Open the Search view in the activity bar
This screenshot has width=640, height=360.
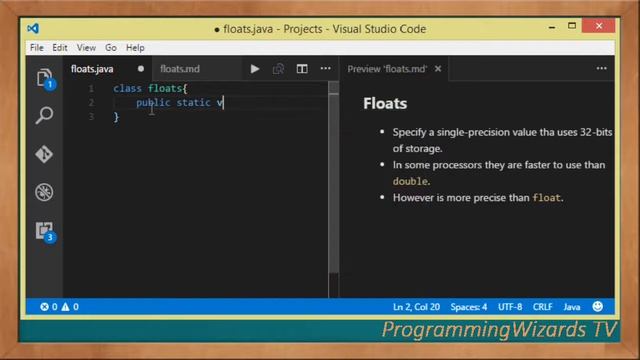point(44,116)
